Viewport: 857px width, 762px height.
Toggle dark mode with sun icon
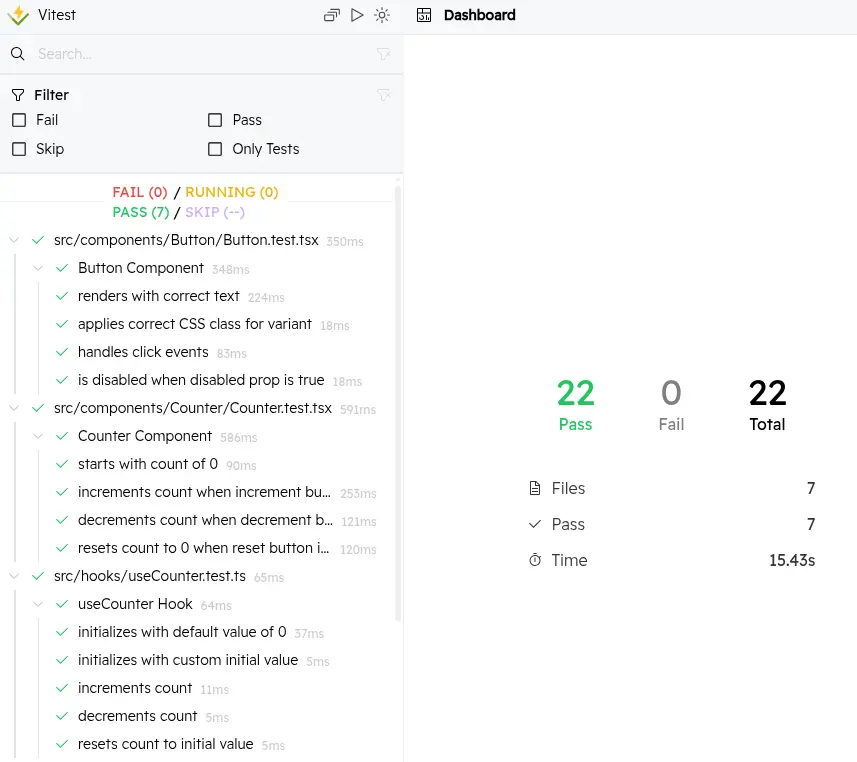[382, 16]
